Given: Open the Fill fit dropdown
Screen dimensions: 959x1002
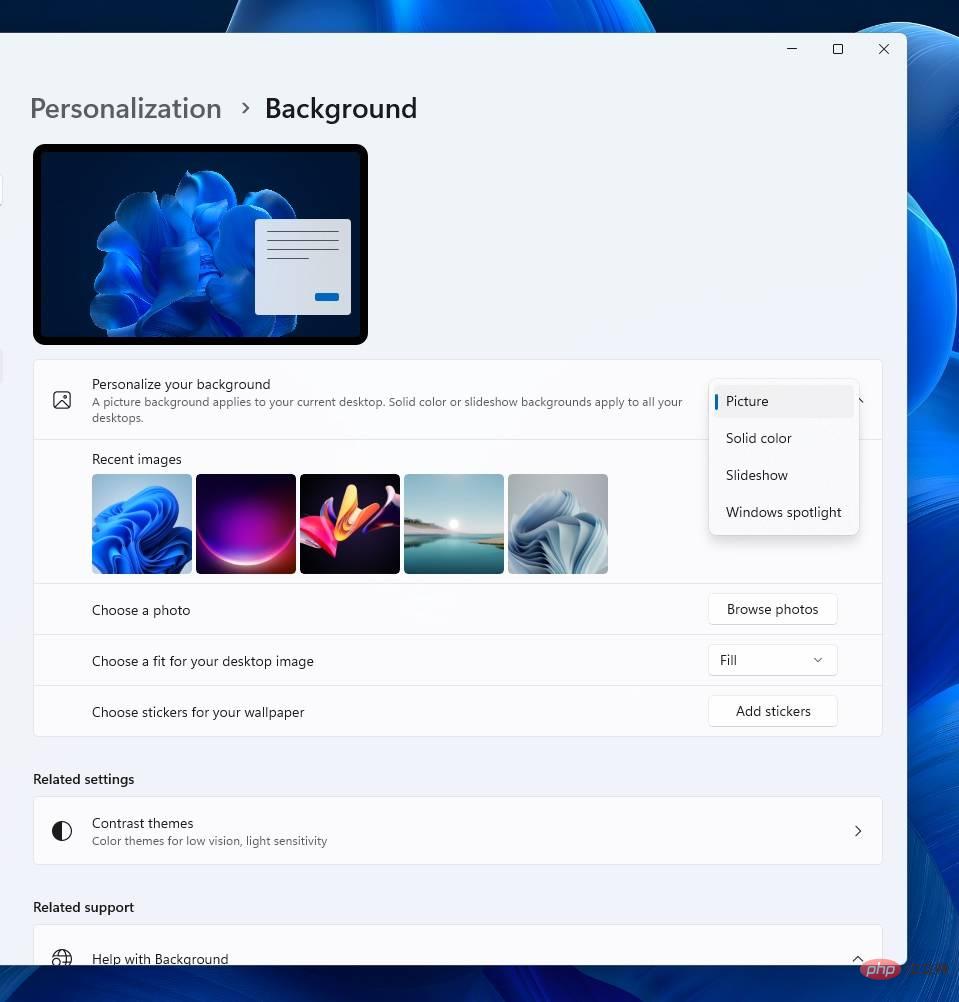Looking at the screenshot, I should [x=772, y=660].
